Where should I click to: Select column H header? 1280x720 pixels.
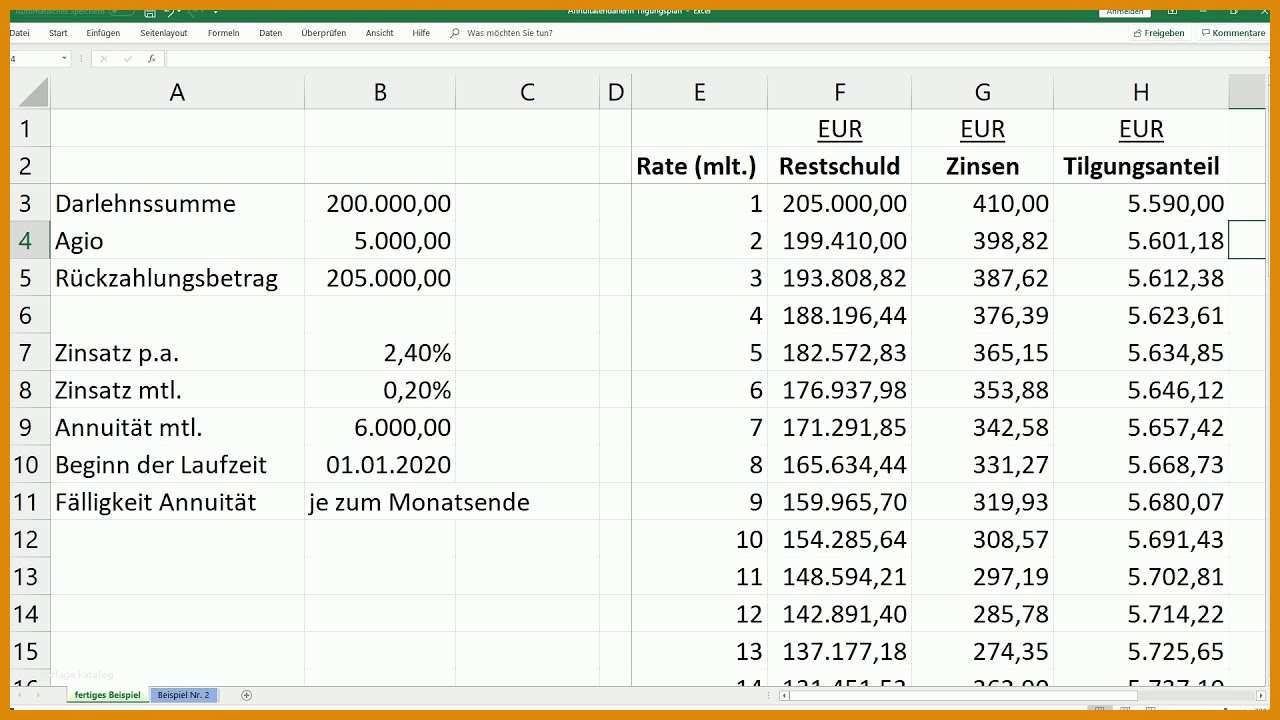pos(1141,92)
